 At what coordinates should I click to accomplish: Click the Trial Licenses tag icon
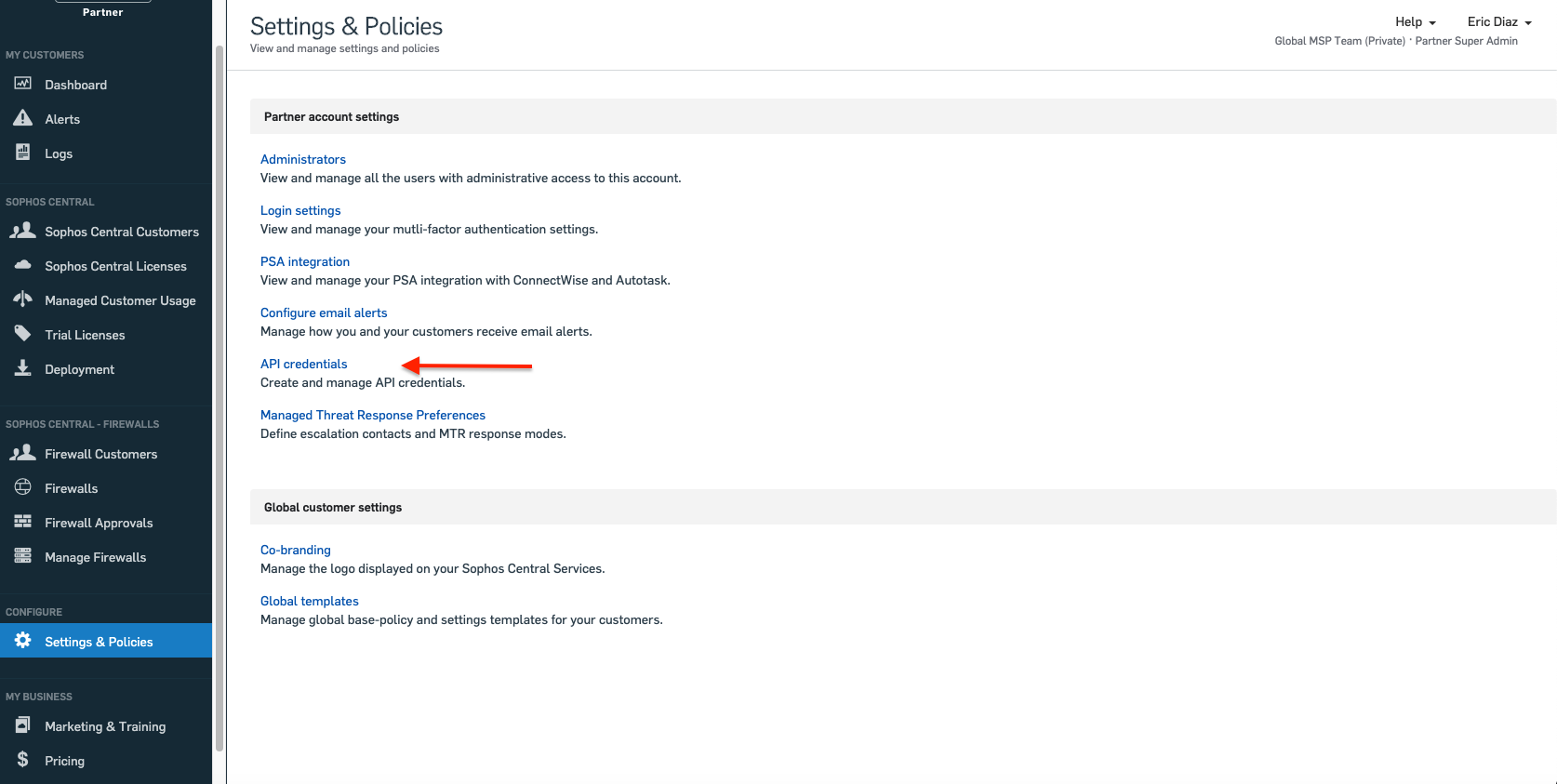[22, 334]
